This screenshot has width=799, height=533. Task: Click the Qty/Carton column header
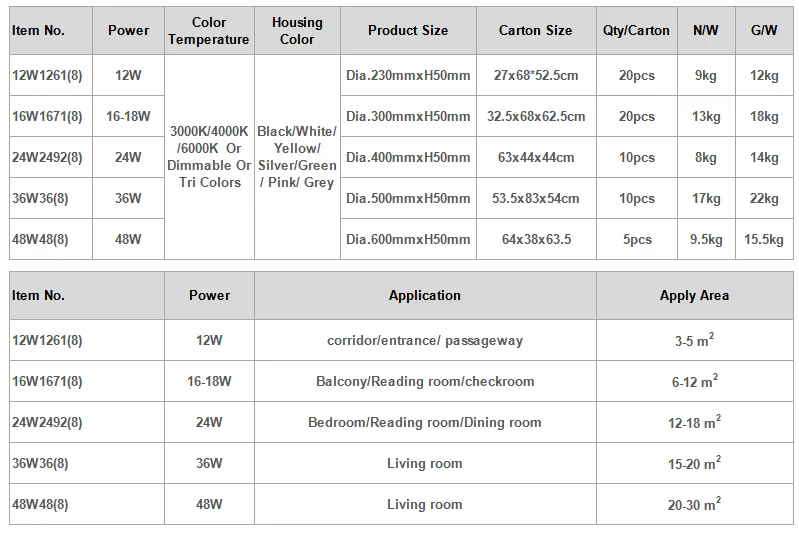[x=636, y=31]
